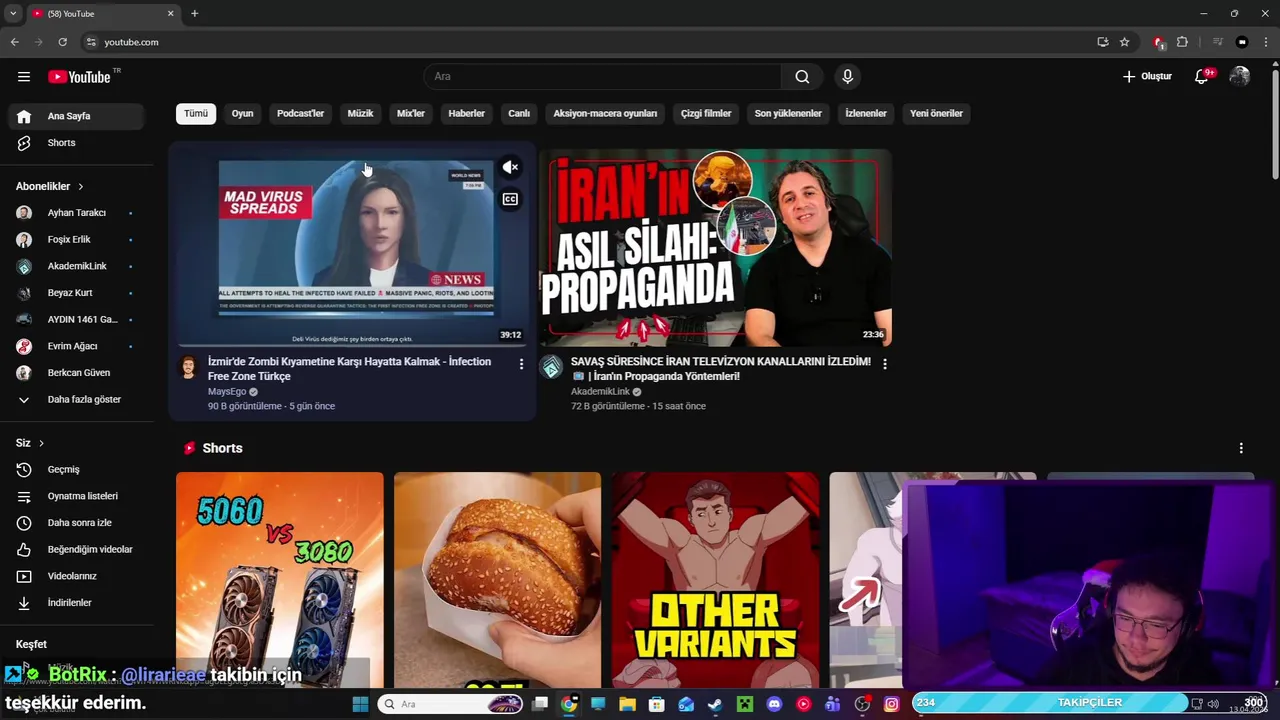
Task: Open Daha sonra izle list
Action: 76,523
